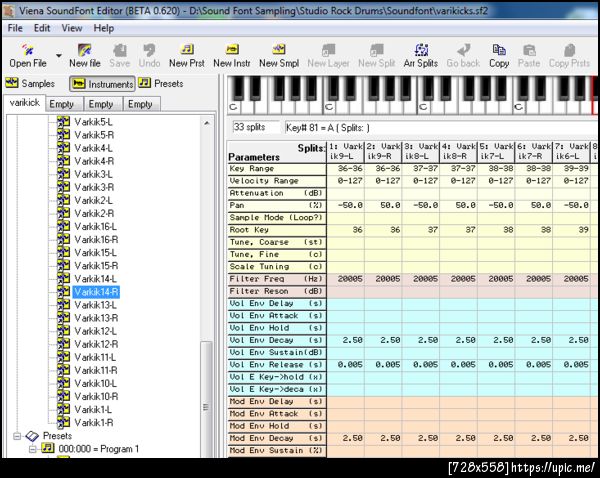Viewport: 600px width, 478px height.
Task: Click the Open File toolbar icon
Action: (x=28, y=55)
